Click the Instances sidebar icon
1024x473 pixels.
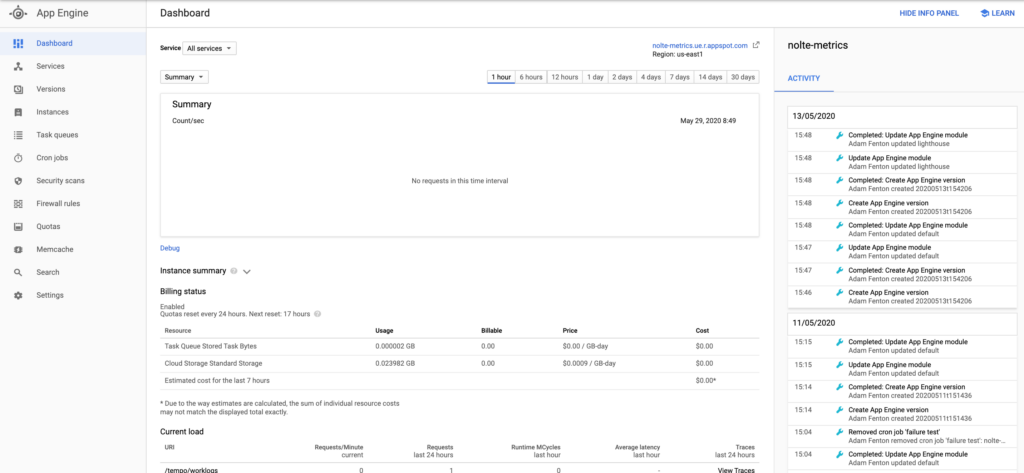pos(18,112)
